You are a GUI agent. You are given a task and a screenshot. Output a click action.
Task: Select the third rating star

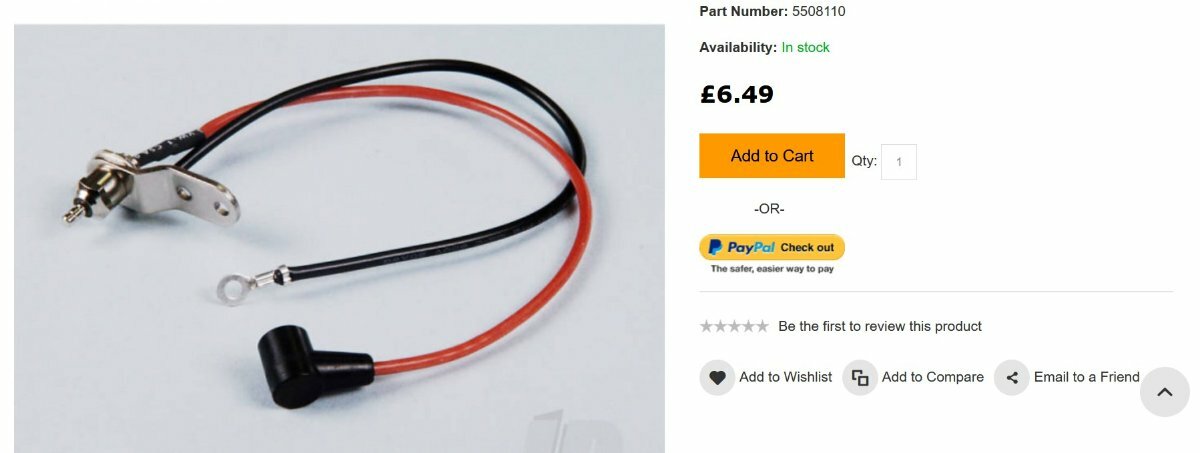coord(734,326)
